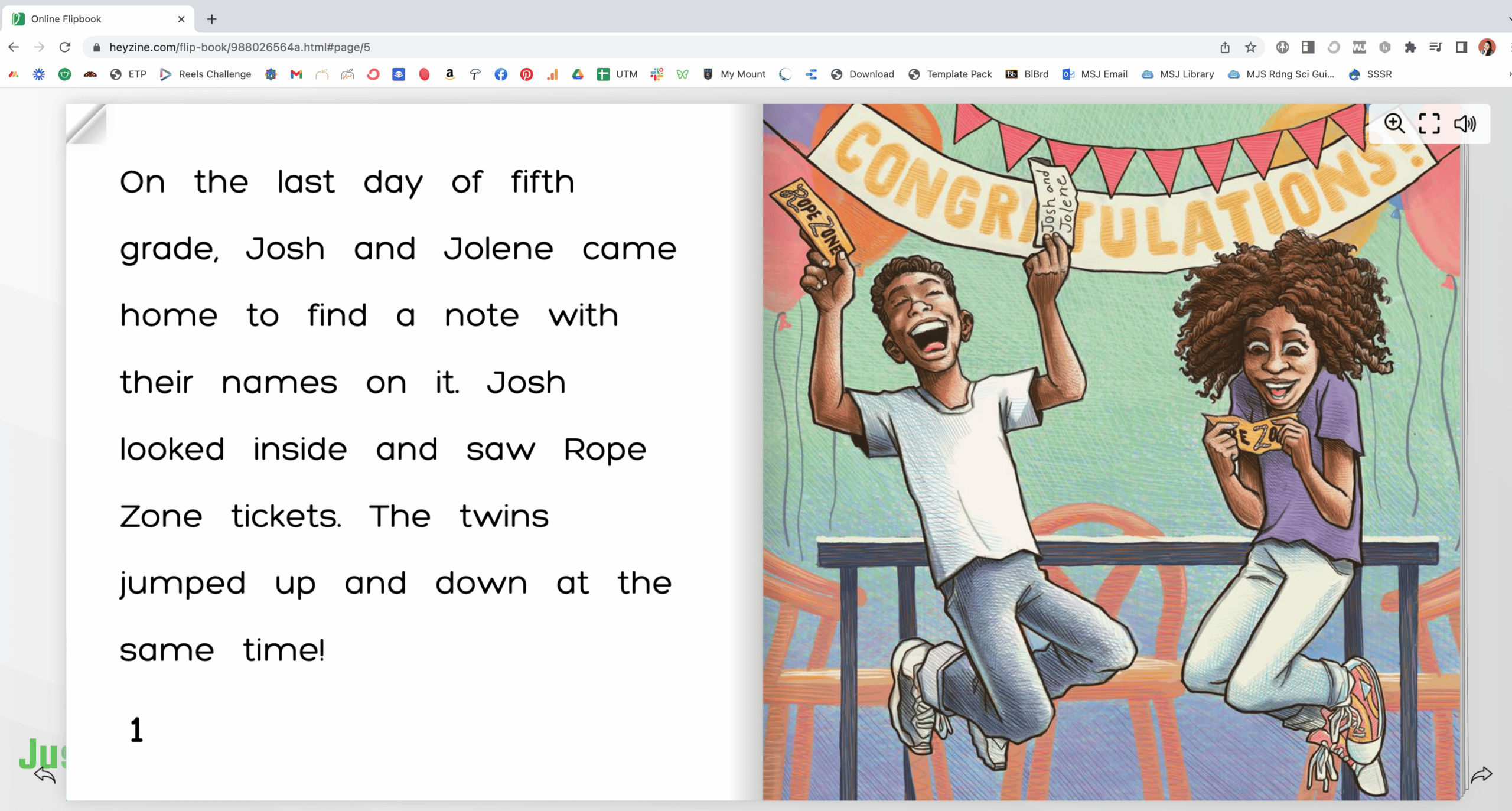Reload the flipbook page
This screenshot has width=1512, height=811.
tap(65, 47)
